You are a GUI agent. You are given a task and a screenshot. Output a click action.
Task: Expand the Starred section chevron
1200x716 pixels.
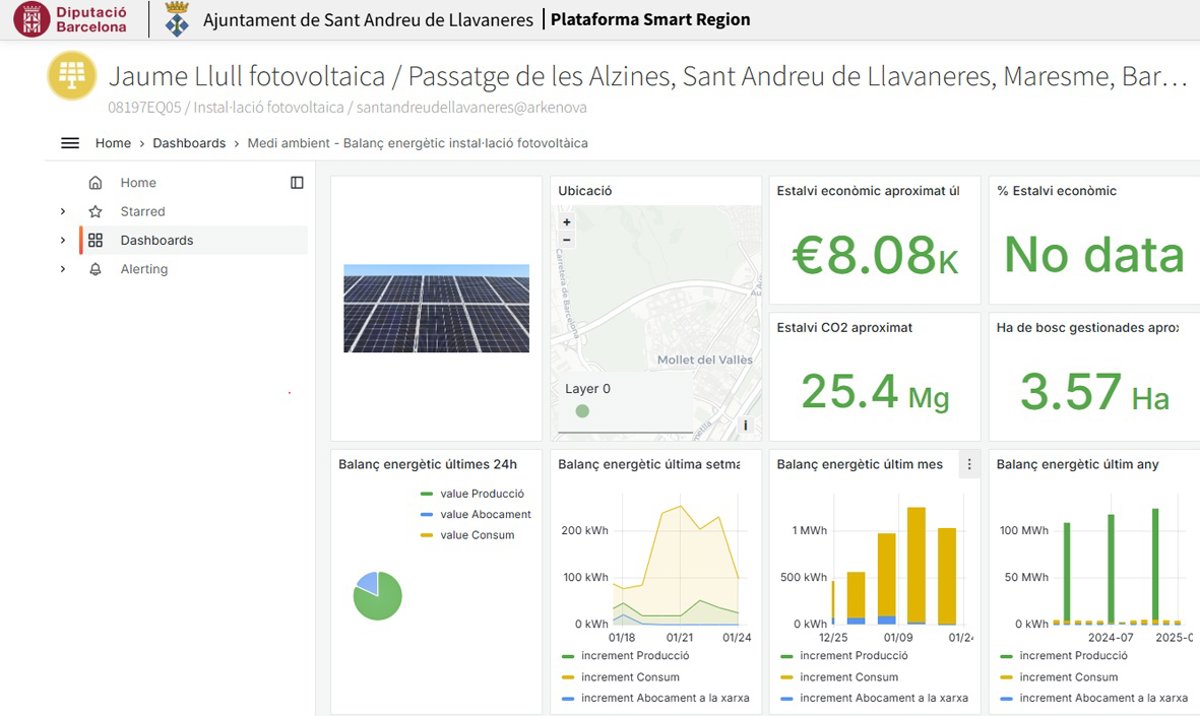(x=63, y=212)
